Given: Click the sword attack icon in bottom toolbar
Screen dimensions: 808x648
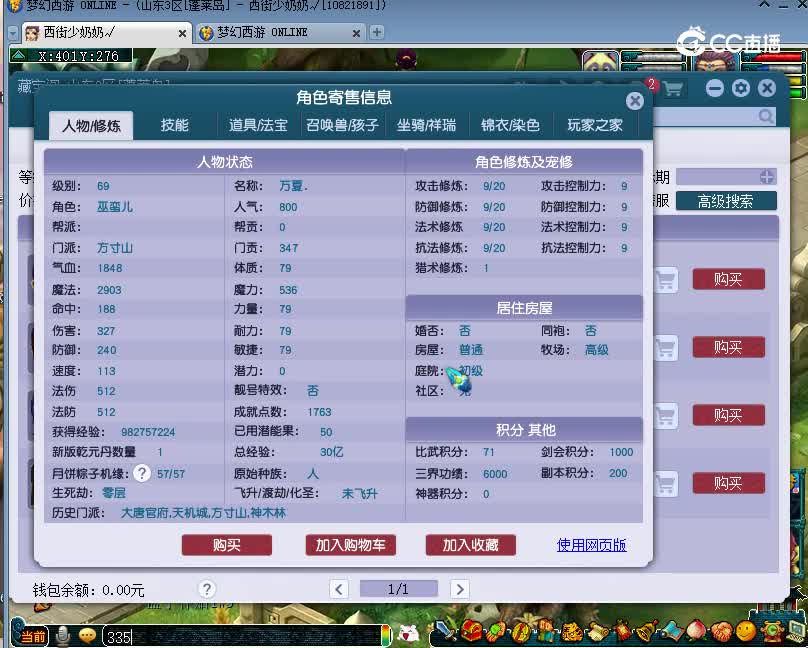Looking at the screenshot, I should coord(444,630).
